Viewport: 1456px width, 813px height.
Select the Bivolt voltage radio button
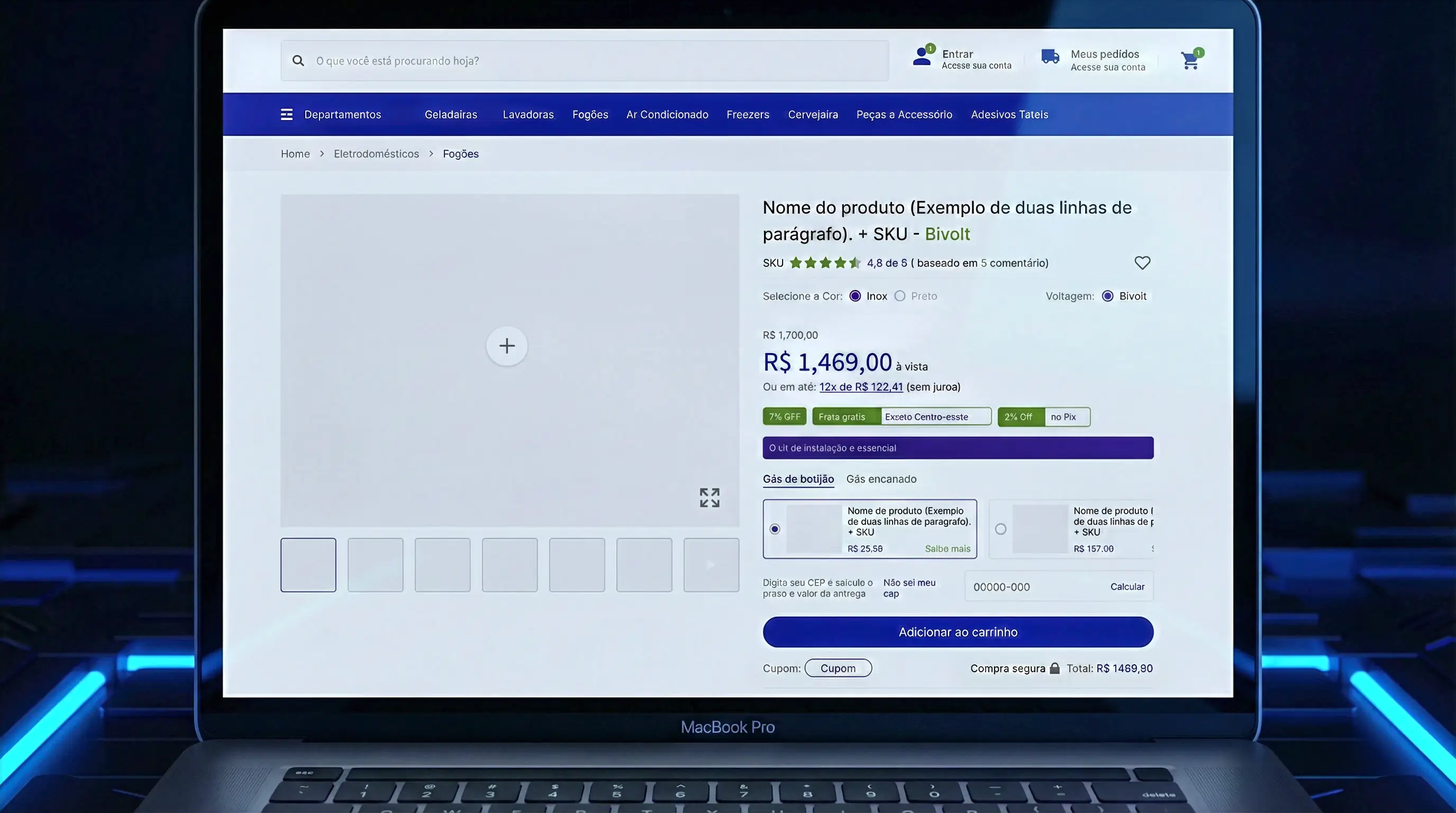coord(1108,296)
